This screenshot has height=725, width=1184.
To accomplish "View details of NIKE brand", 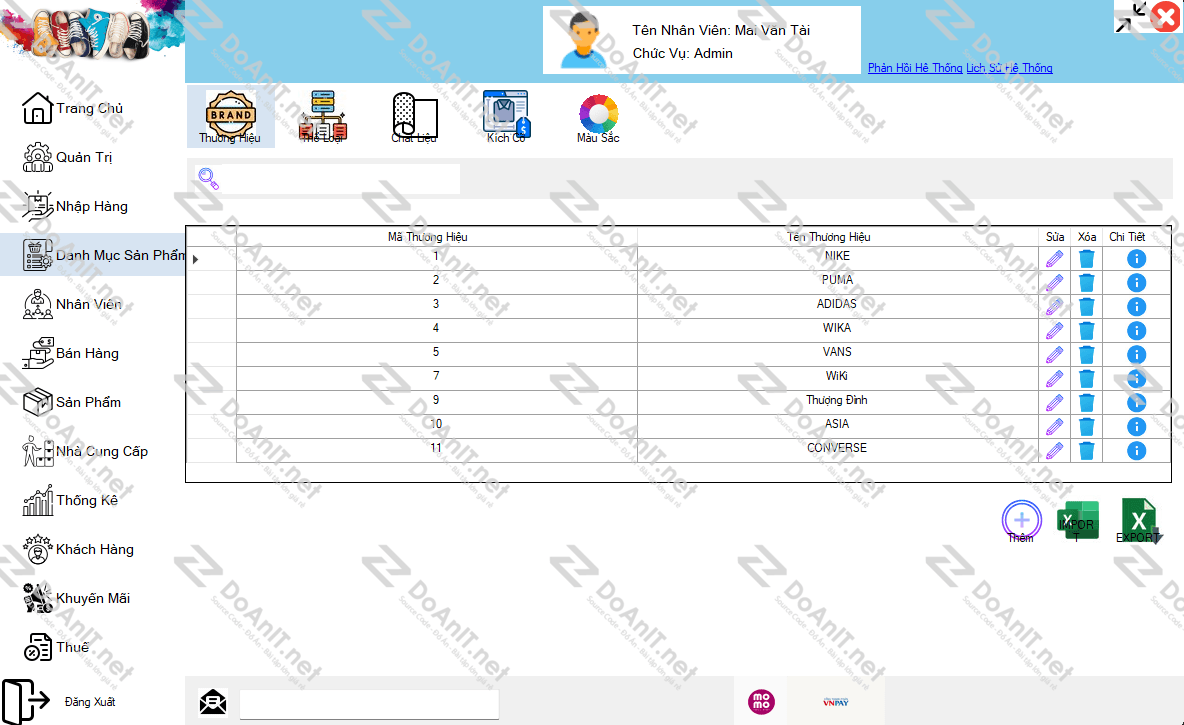I will [1136, 258].
